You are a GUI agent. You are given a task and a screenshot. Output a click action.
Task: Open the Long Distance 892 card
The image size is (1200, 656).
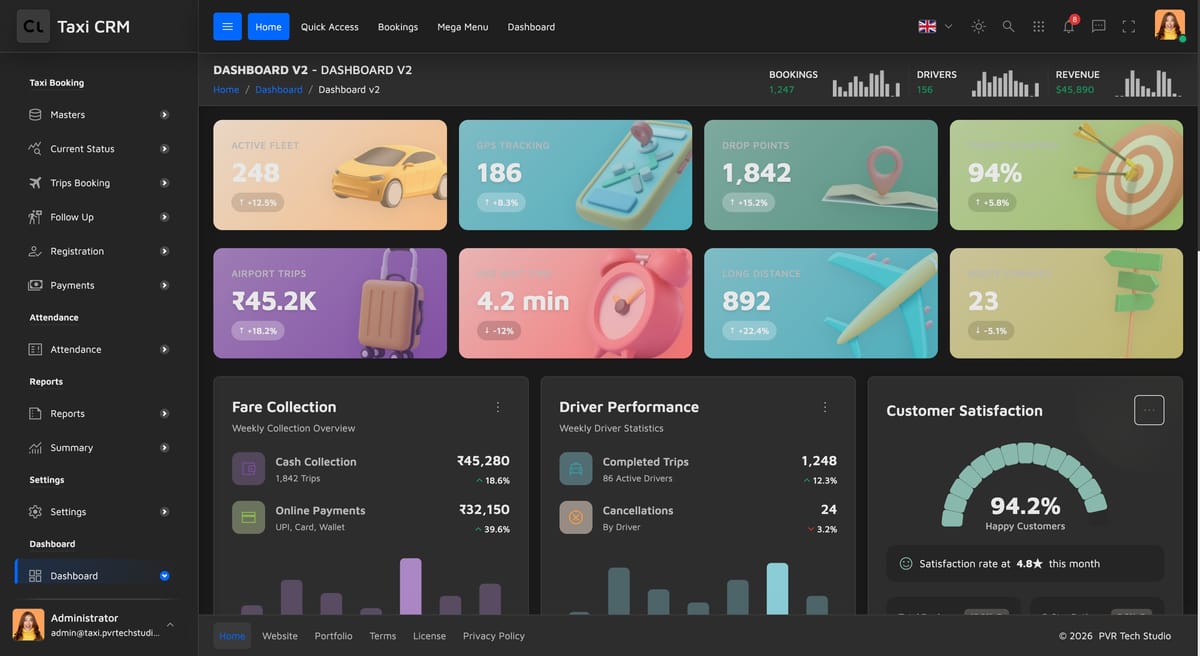pos(821,303)
